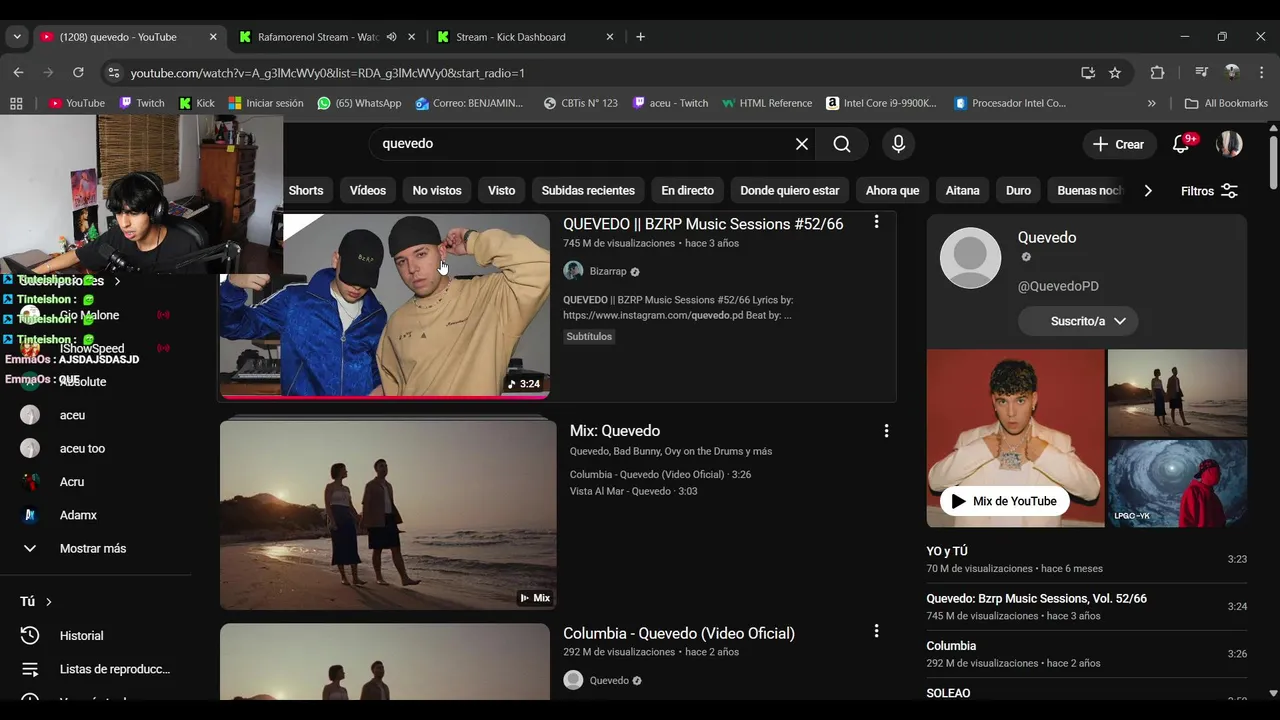Click the search input field
1280x720 pixels.
(x=580, y=144)
